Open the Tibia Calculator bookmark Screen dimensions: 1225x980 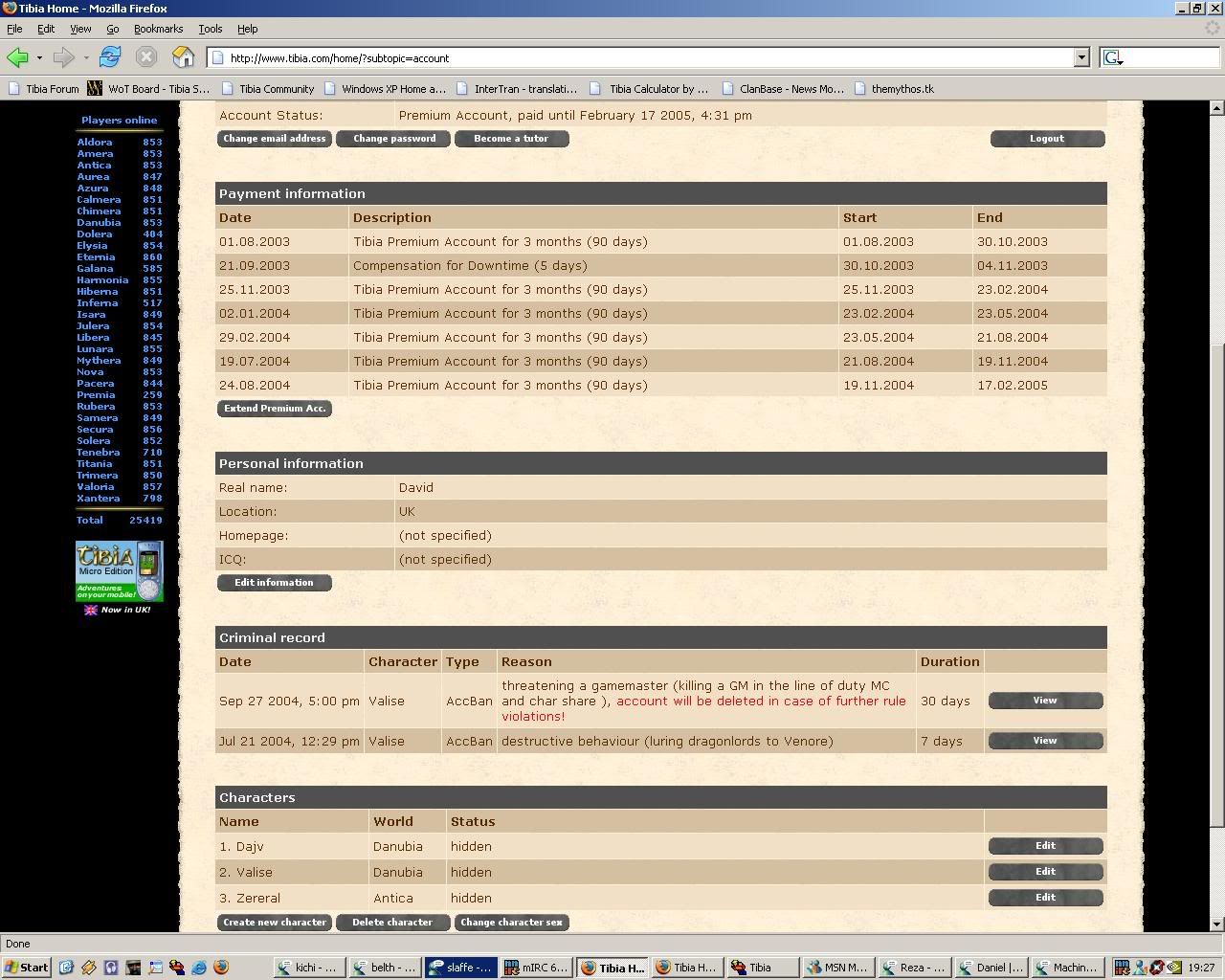[649, 88]
